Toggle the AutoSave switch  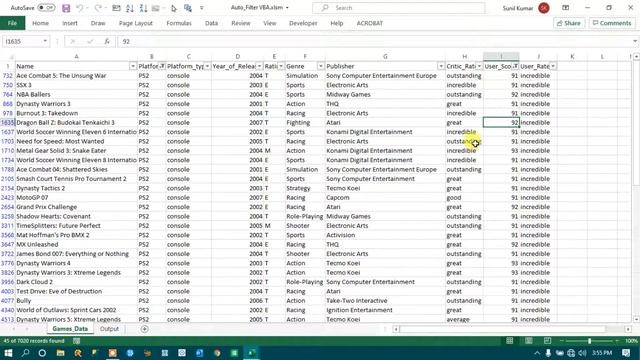coord(46,8)
